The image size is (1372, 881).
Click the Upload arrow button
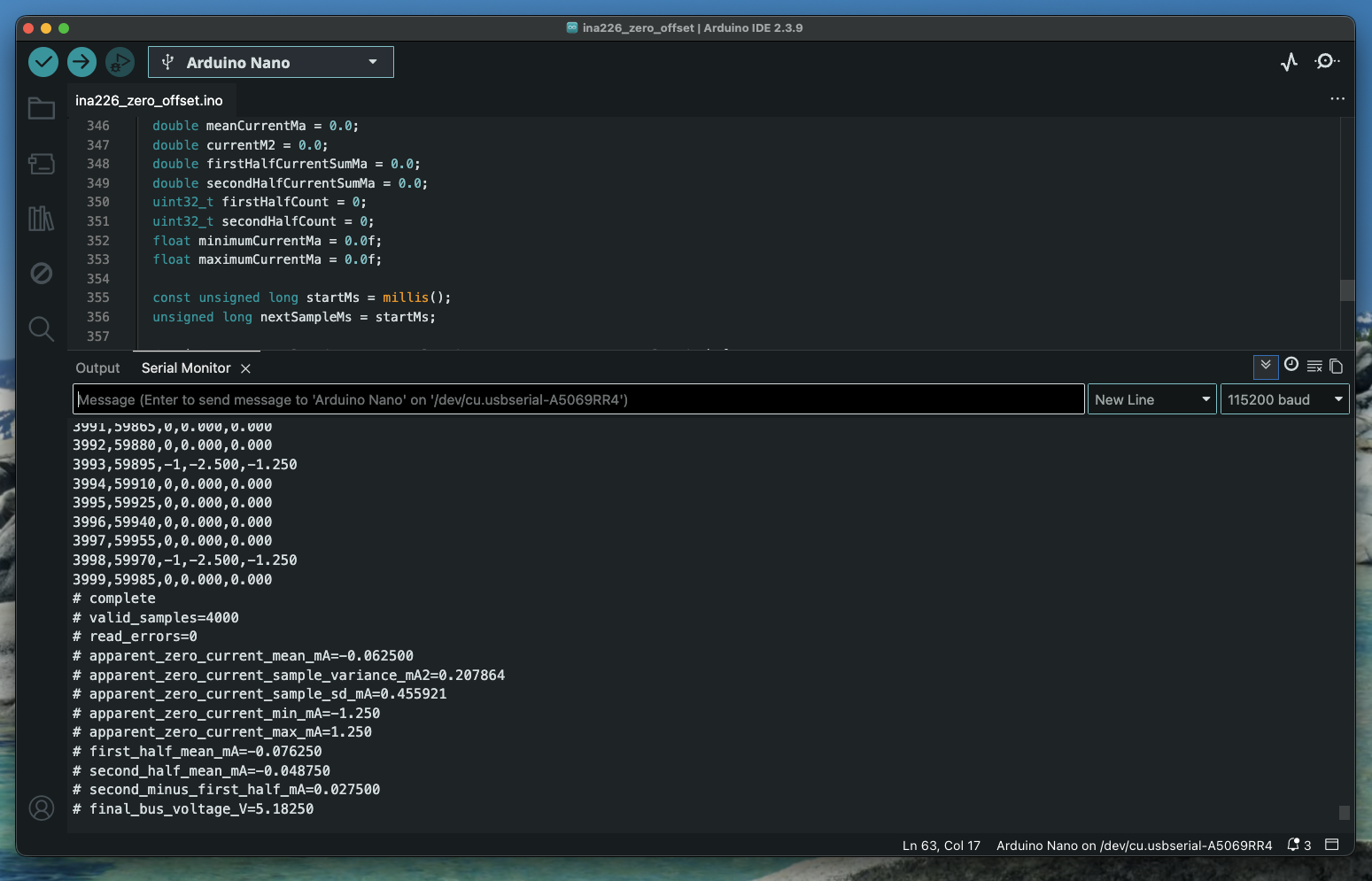pyautogui.click(x=81, y=62)
